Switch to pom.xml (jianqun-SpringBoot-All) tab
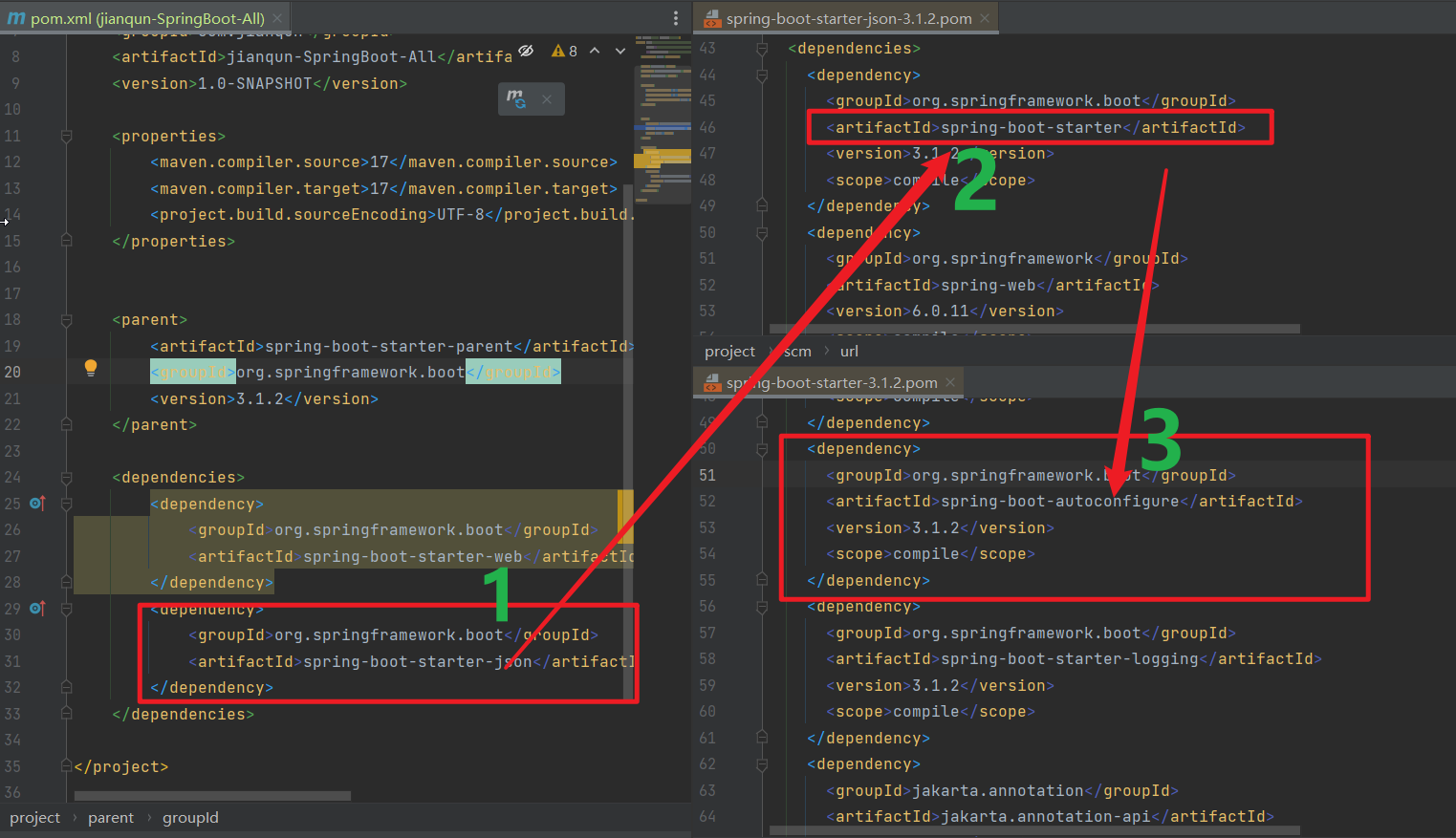1456x838 pixels. tap(147, 18)
